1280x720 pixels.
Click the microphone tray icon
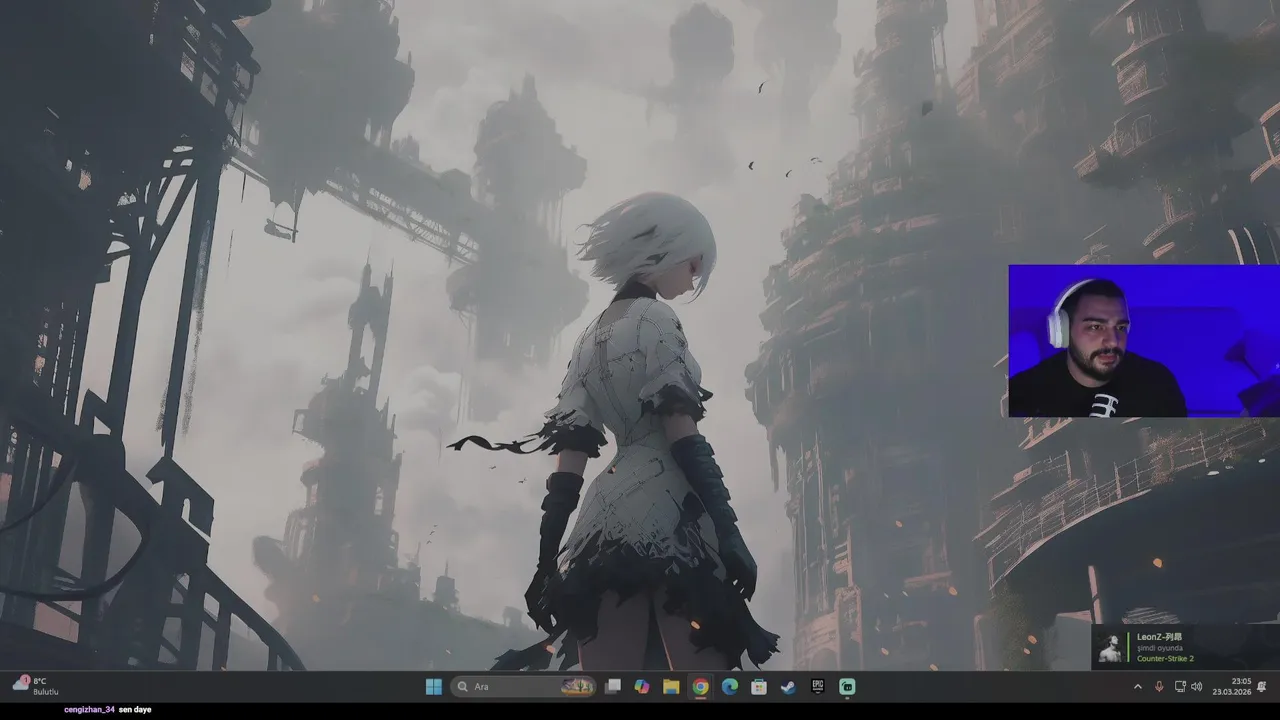(x=1159, y=687)
